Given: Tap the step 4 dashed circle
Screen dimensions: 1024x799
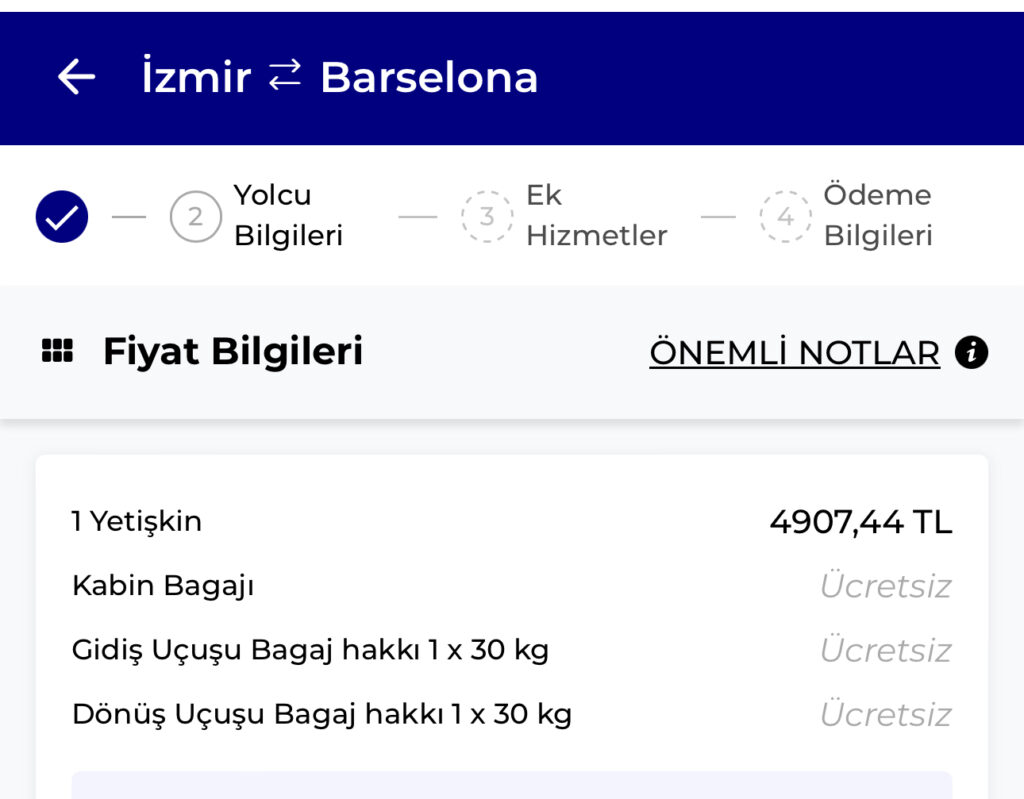Looking at the screenshot, I should pos(785,216).
